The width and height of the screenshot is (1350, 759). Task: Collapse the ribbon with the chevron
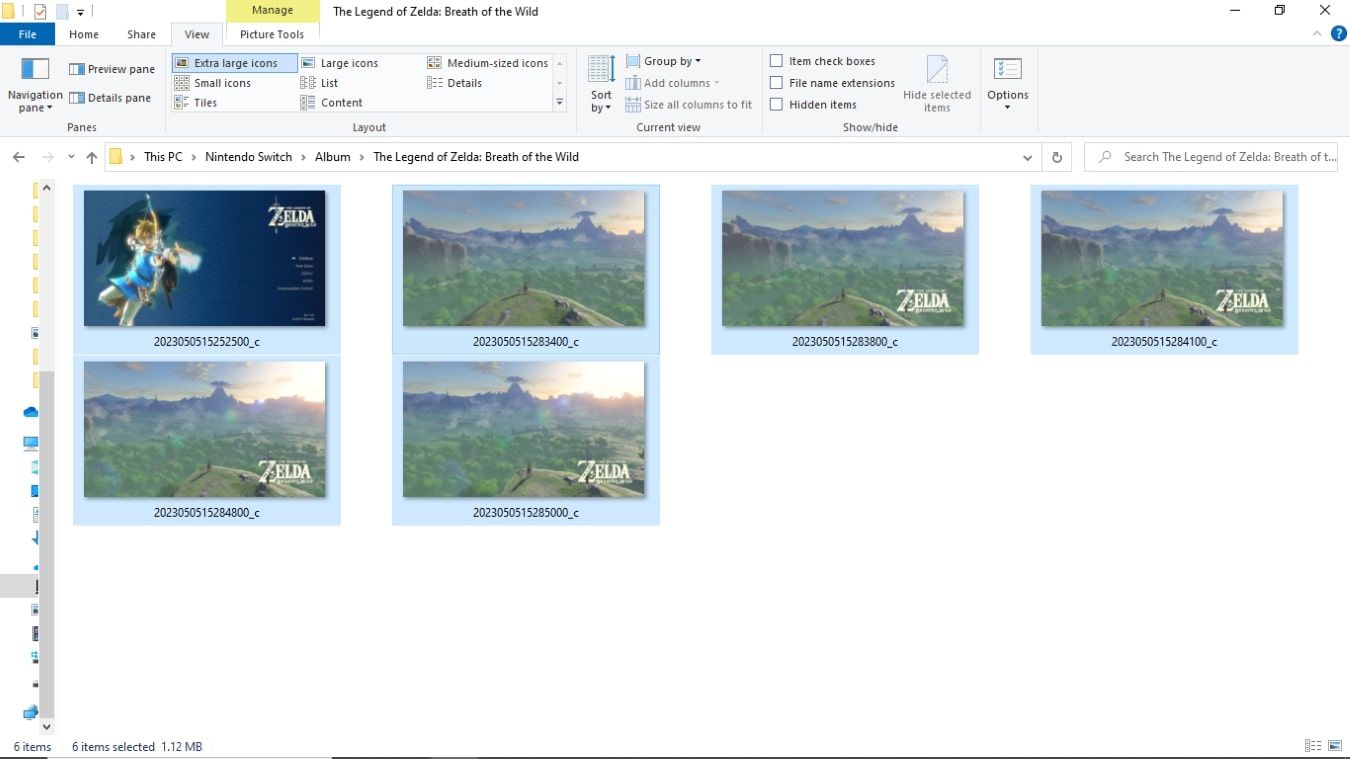pyautogui.click(x=1317, y=34)
